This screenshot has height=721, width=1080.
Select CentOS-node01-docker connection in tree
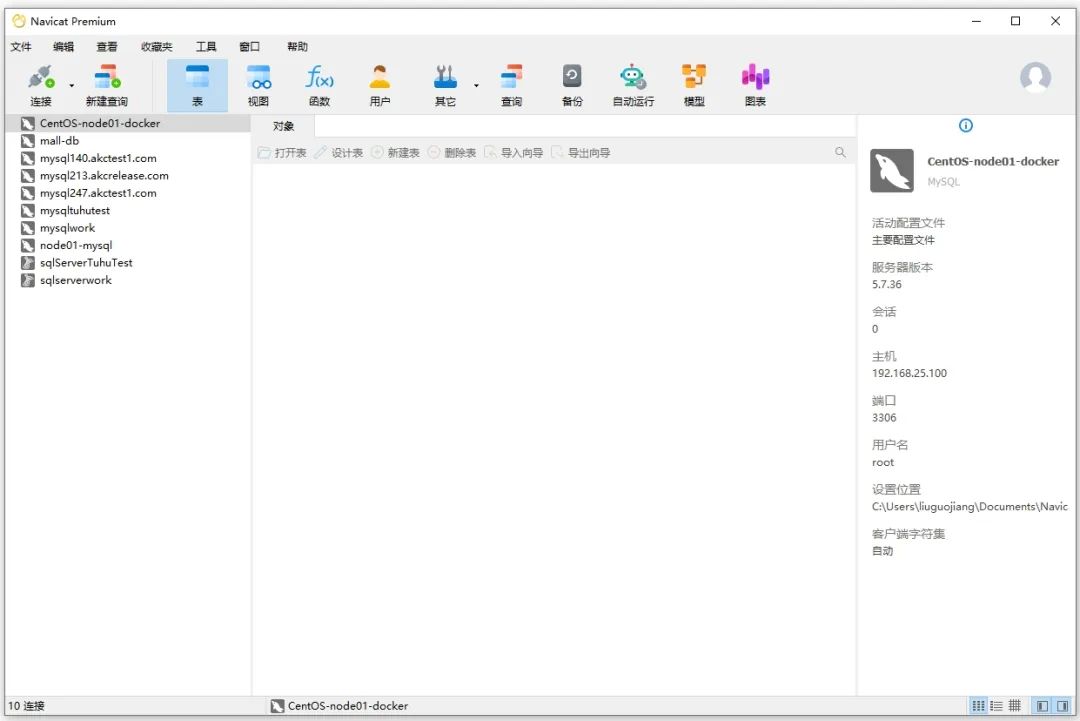pos(127,123)
